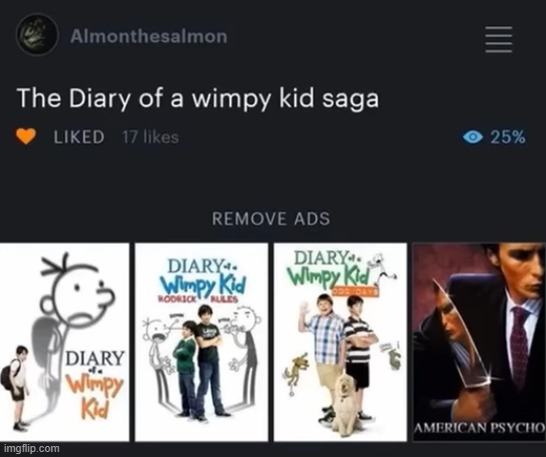The image size is (546, 457).
Task: Open the Dog Days movie poster
Action: click(x=340, y=342)
